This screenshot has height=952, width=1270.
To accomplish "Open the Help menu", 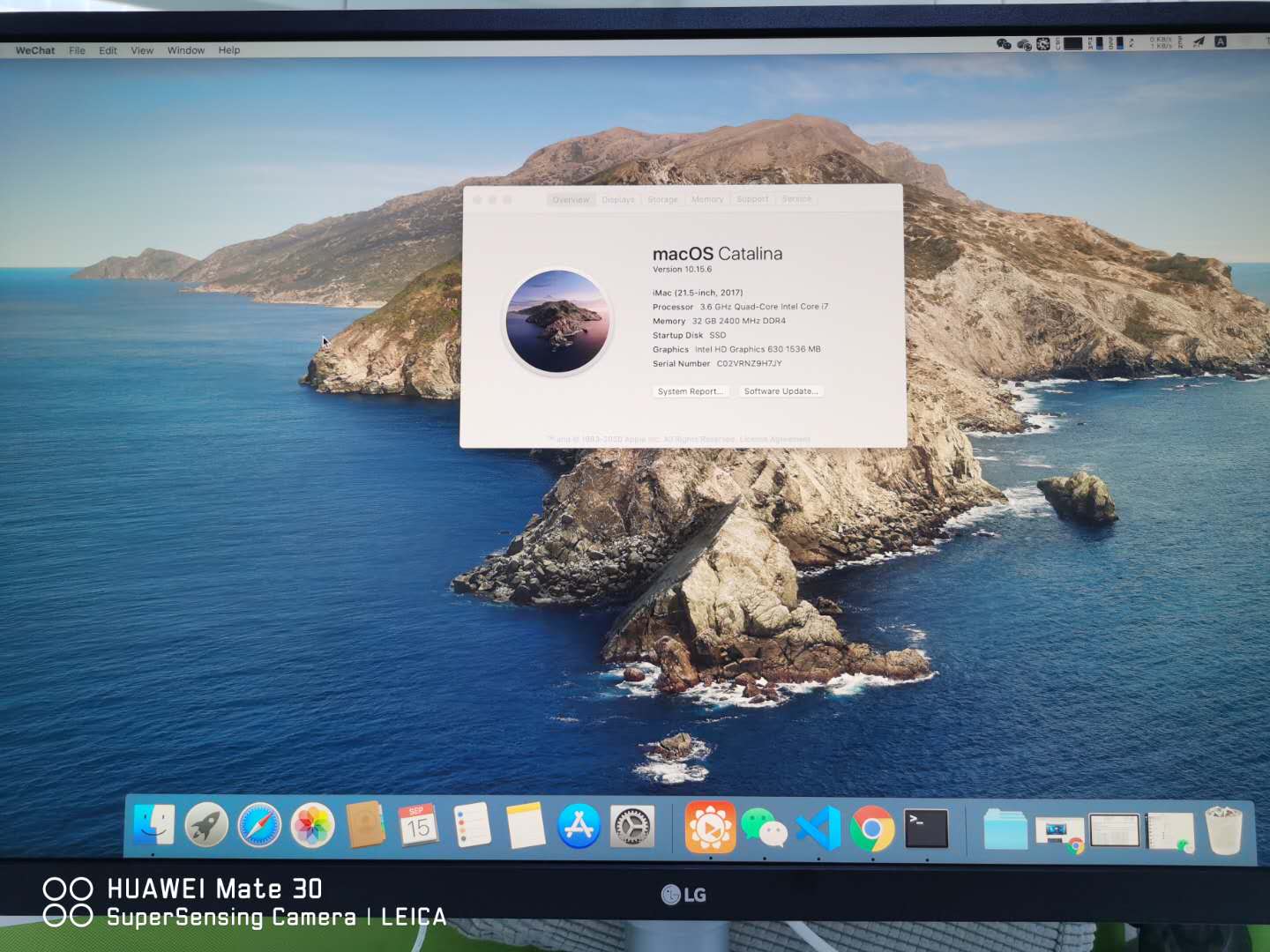I will tap(229, 50).
